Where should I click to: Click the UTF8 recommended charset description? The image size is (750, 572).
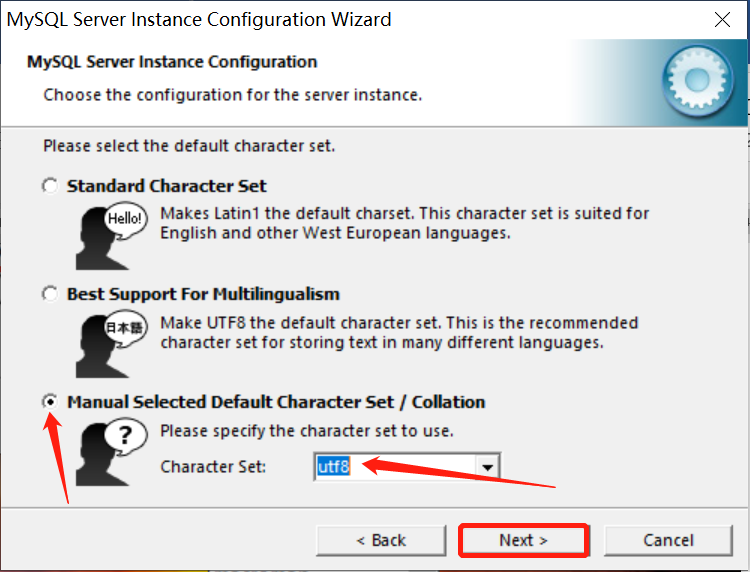point(399,332)
